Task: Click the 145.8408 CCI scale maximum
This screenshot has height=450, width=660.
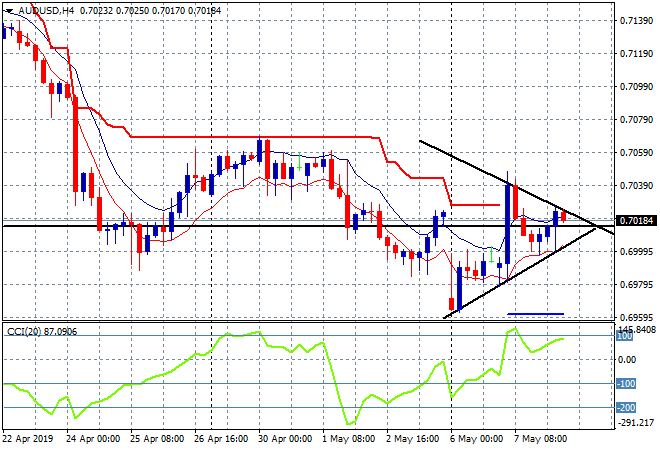Action: coord(637,329)
